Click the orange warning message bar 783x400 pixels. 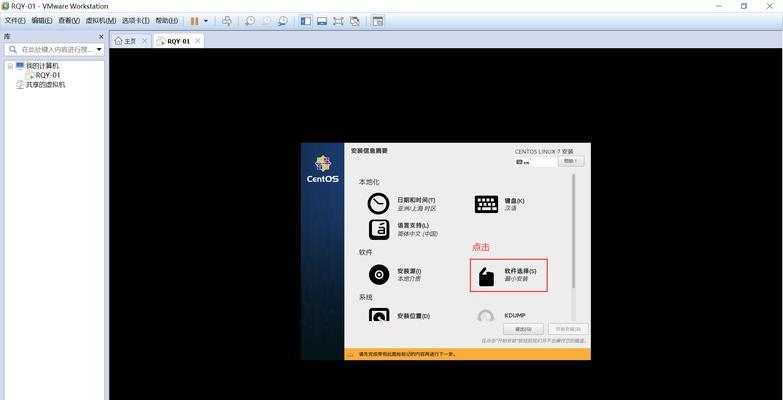tap(467, 354)
